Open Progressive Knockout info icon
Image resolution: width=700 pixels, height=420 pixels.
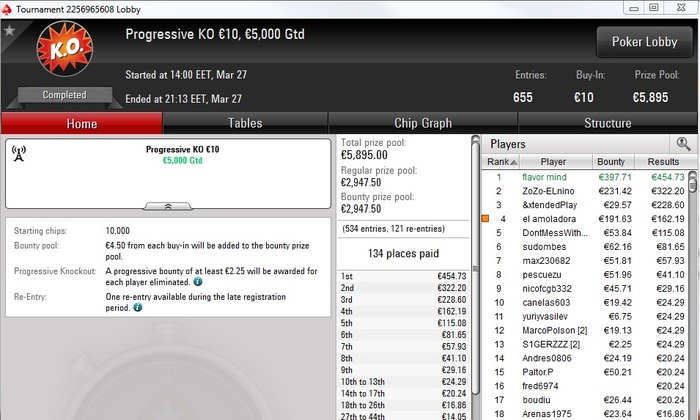point(198,282)
